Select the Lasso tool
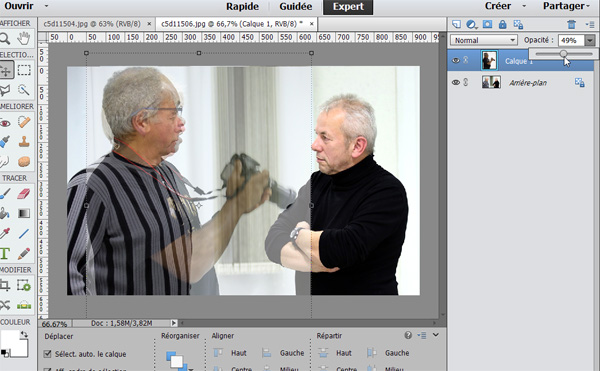Image resolution: width=600 pixels, height=371 pixels. pyautogui.click(x=5, y=90)
